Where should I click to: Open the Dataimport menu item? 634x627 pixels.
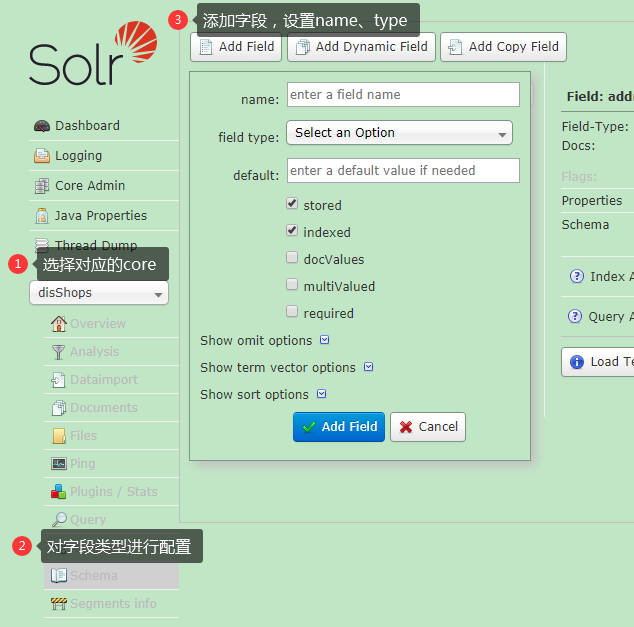click(111, 380)
